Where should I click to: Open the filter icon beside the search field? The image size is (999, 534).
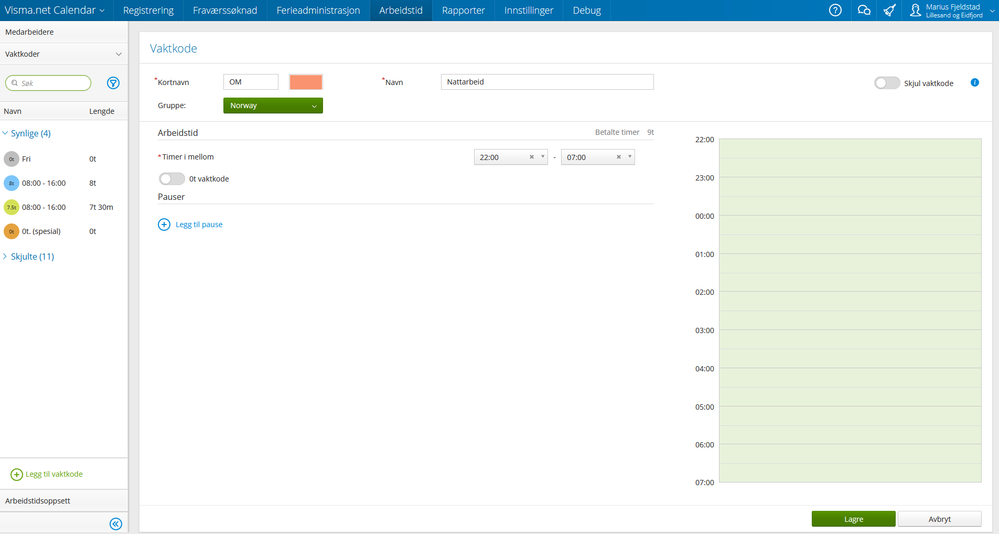113,83
